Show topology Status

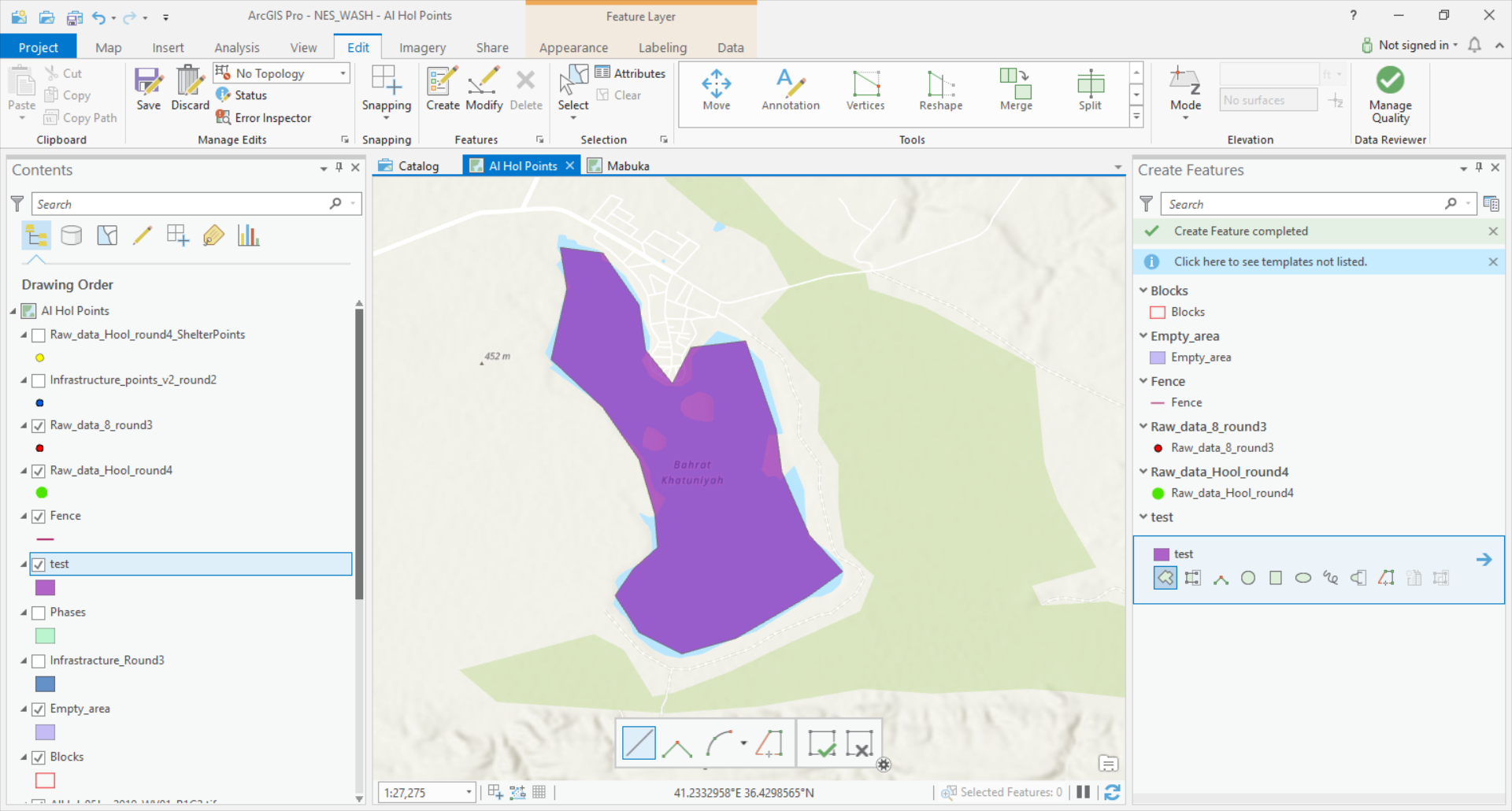[x=242, y=95]
